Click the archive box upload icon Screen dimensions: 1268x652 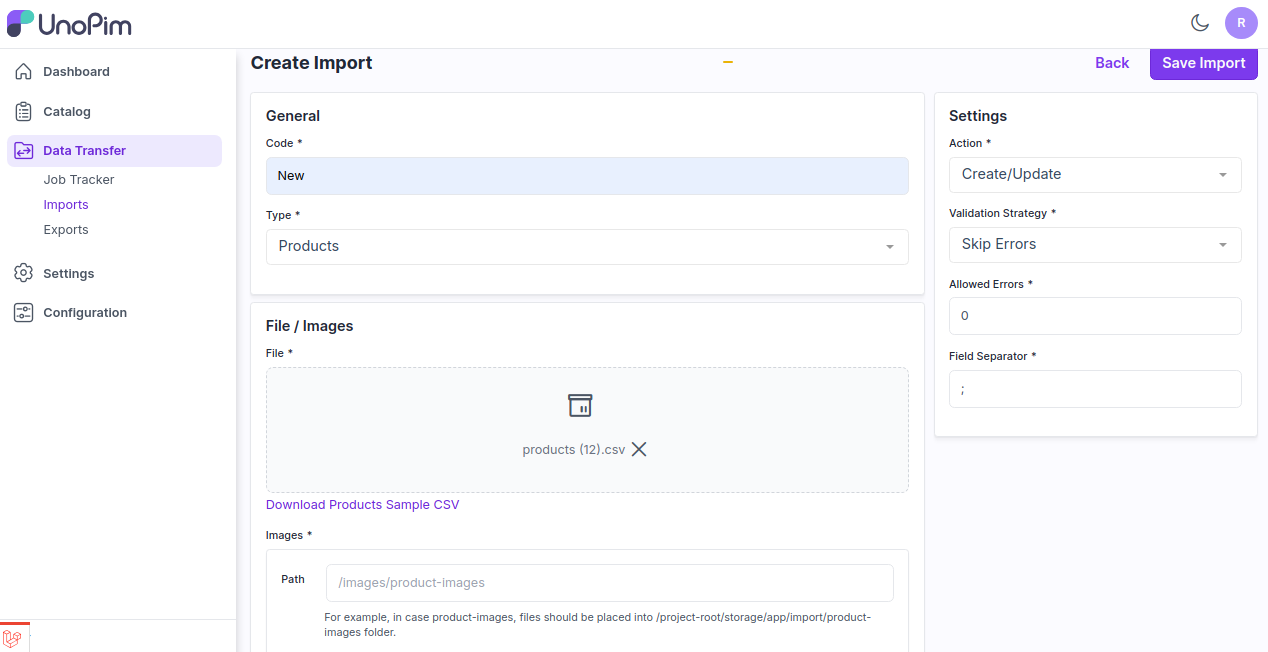point(580,405)
